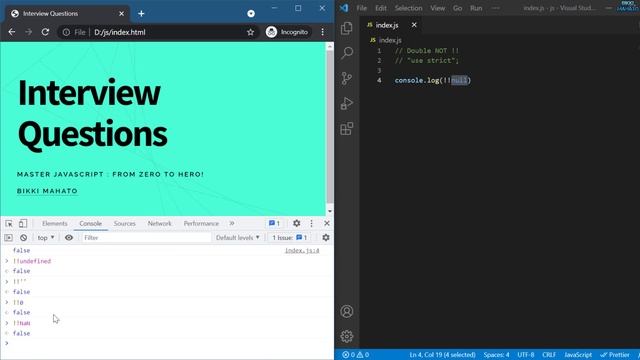Click the console Filter field
This screenshot has width=640, height=360.
[146, 238]
